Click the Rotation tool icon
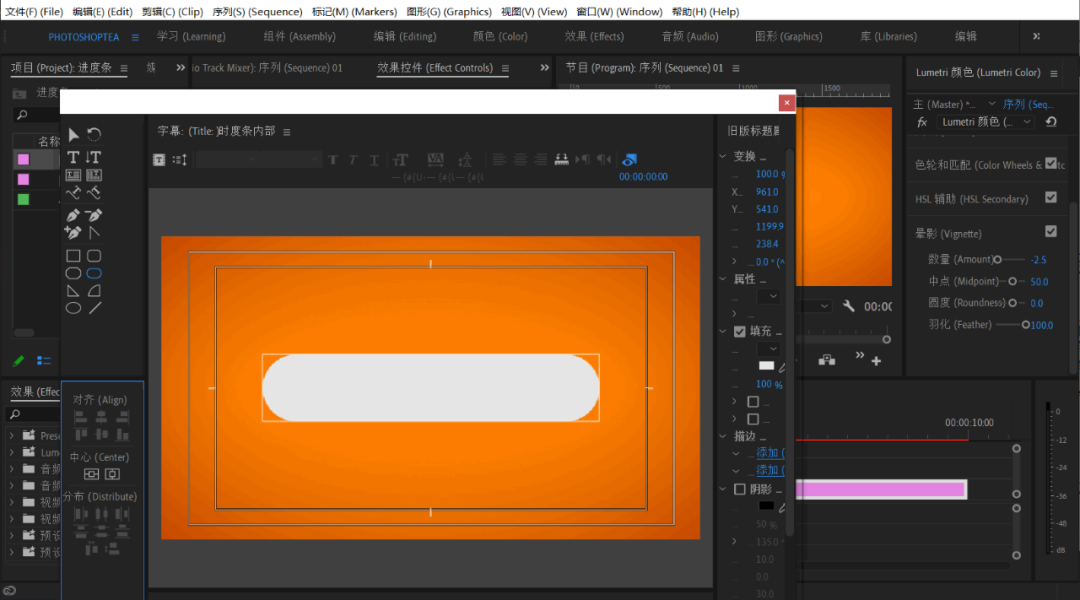1080x600 pixels. click(94, 135)
